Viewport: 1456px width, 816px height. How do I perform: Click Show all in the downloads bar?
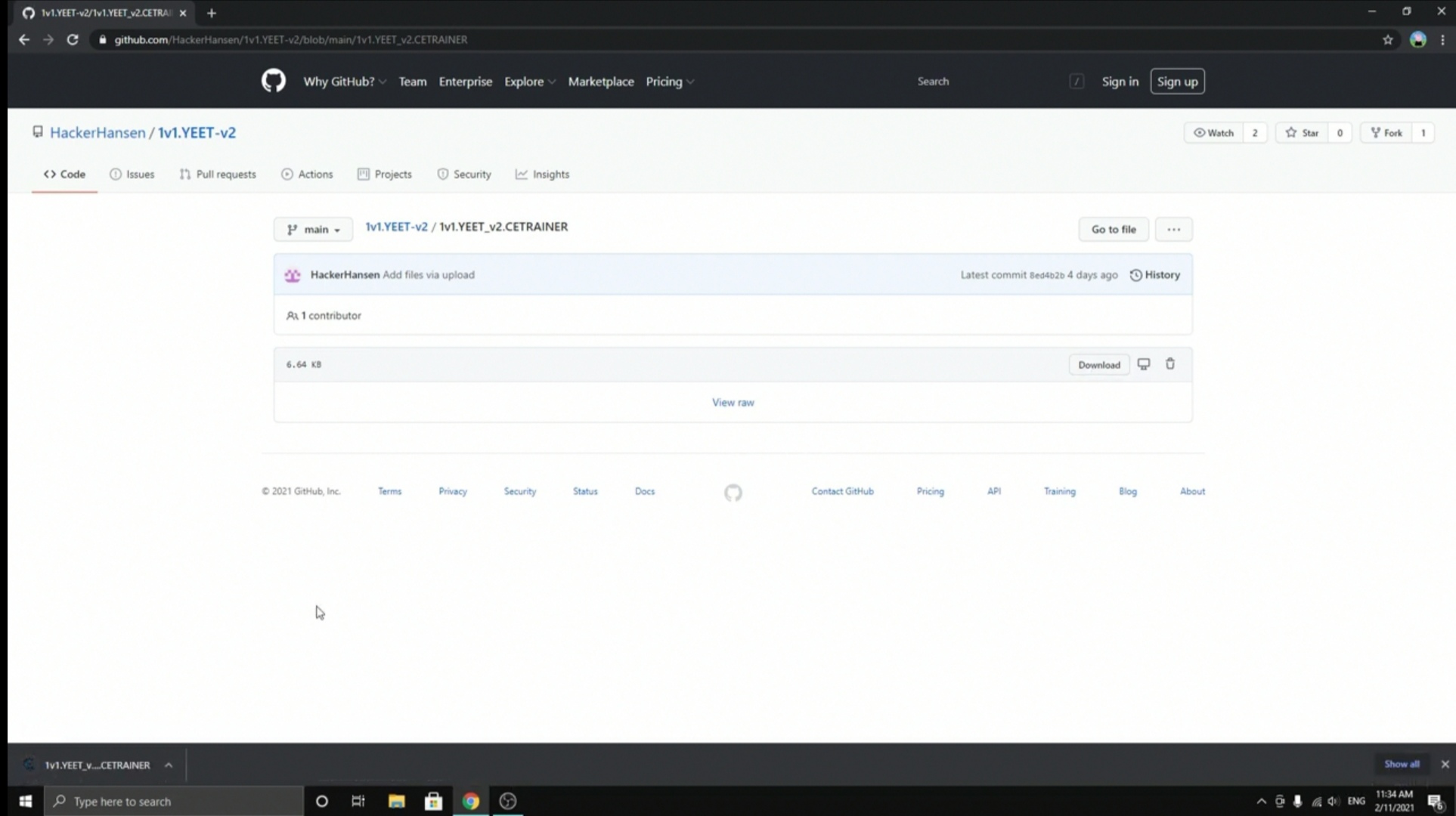click(x=1402, y=765)
